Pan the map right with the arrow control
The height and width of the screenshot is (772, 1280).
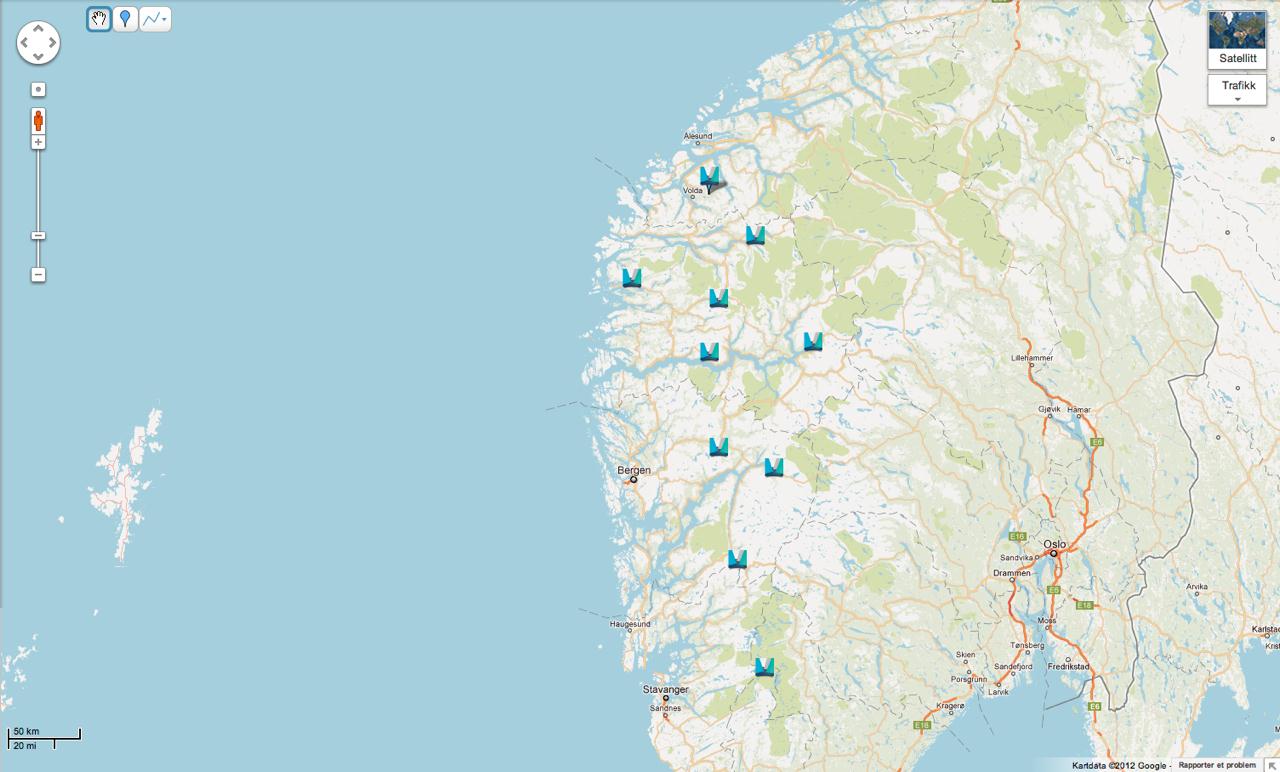(x=52, y=43)
